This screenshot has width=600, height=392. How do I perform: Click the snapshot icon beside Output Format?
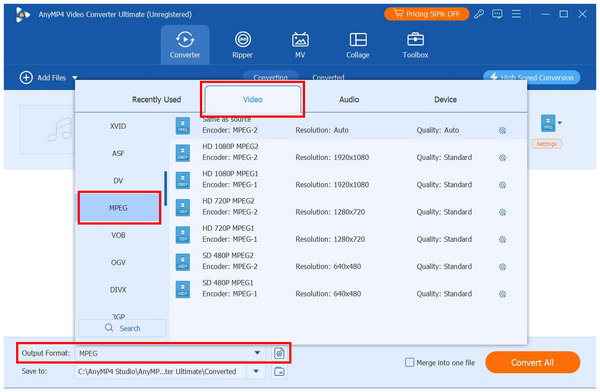[279, 353]
